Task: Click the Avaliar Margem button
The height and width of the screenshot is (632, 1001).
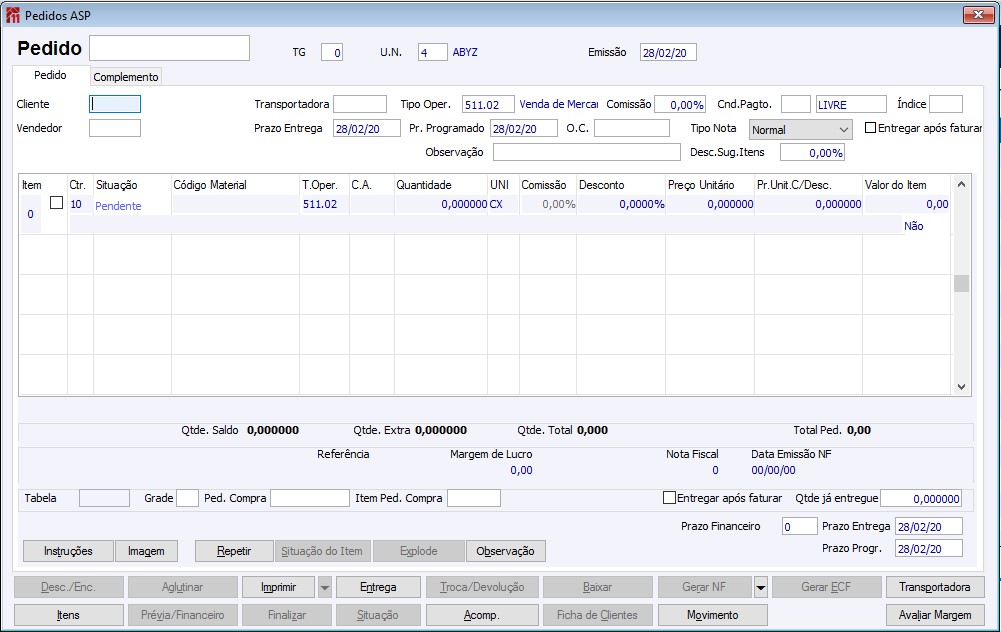Action: [935, 615]
